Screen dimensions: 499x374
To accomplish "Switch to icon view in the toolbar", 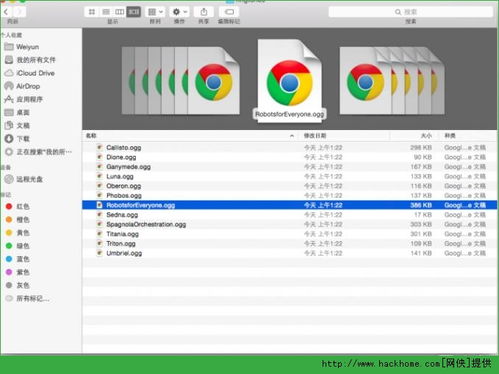I will pos(91,12).
